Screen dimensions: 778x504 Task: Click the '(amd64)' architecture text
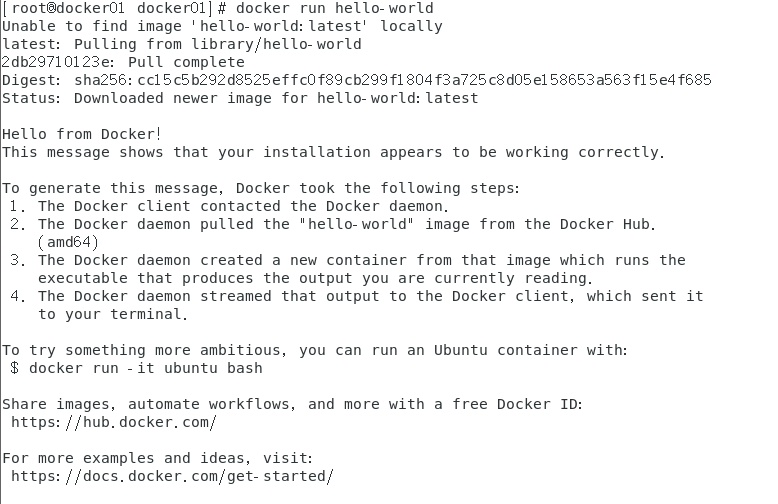click(68, 242)
